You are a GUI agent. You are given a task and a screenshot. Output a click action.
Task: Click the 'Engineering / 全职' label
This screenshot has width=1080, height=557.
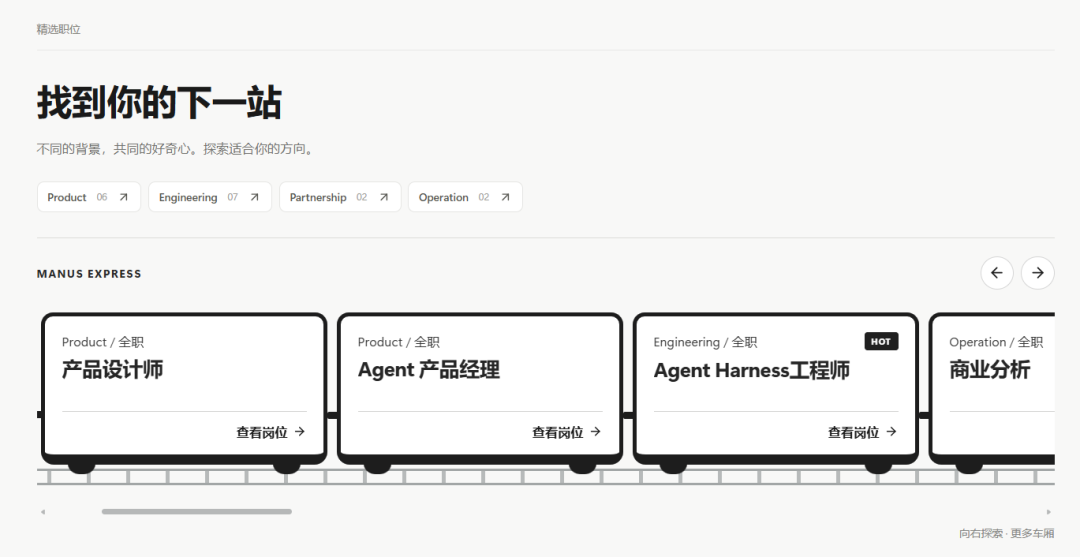[x=705, y=341]
